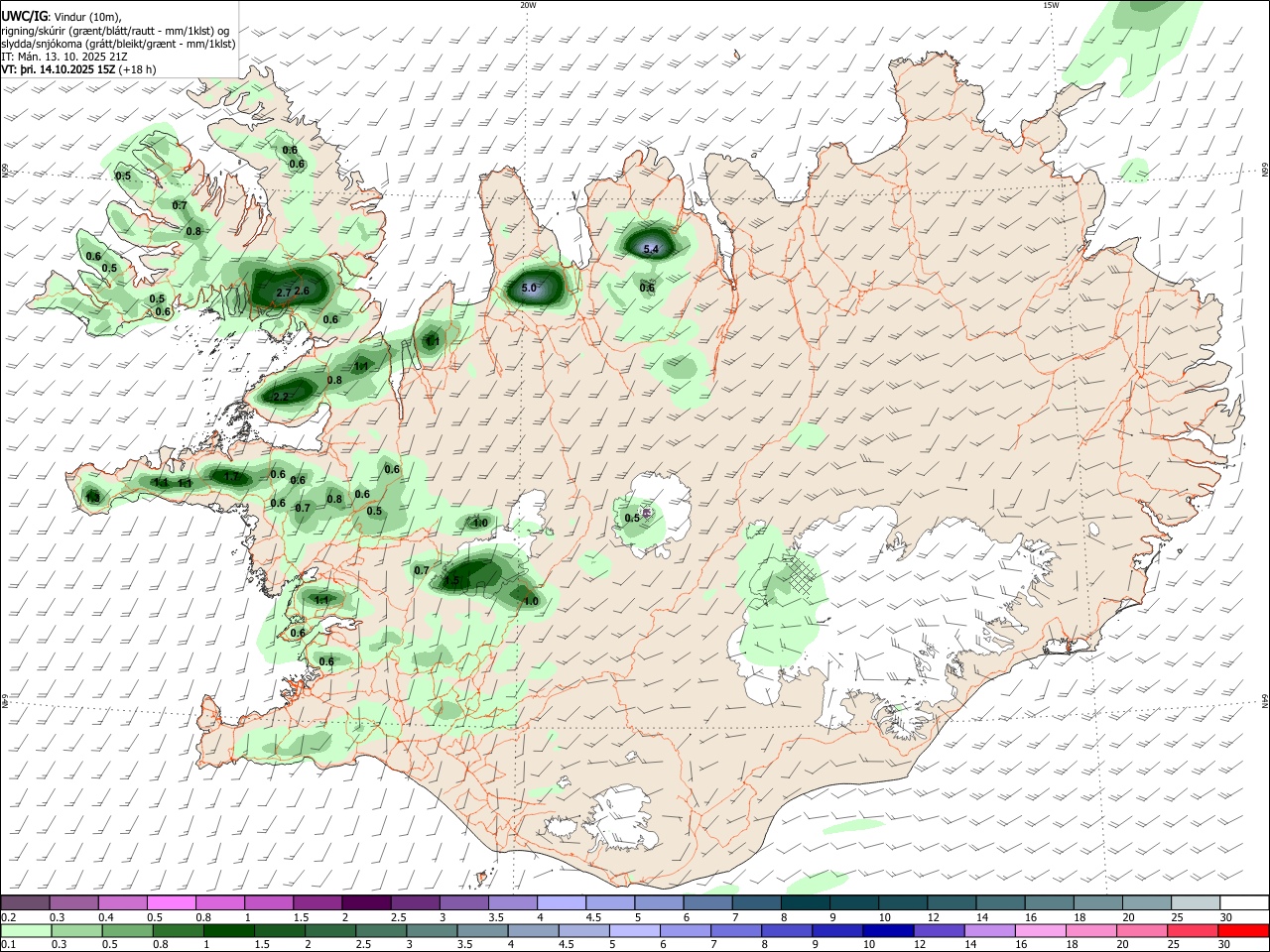
Task: Click the 1.3 value at the peninsula's western tip
Action: (x=92, y=498)
